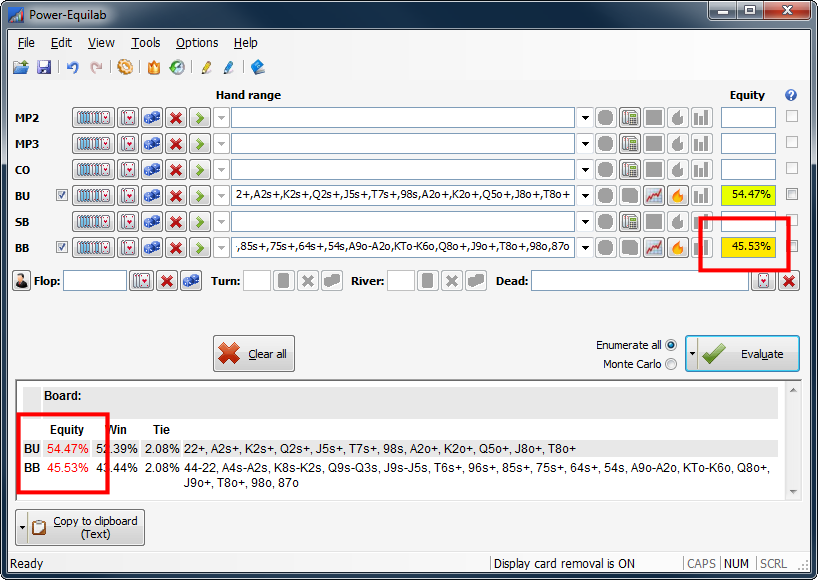Open the Edit menu
This screenshot has width=818, height=580.
tap(61, 43)
